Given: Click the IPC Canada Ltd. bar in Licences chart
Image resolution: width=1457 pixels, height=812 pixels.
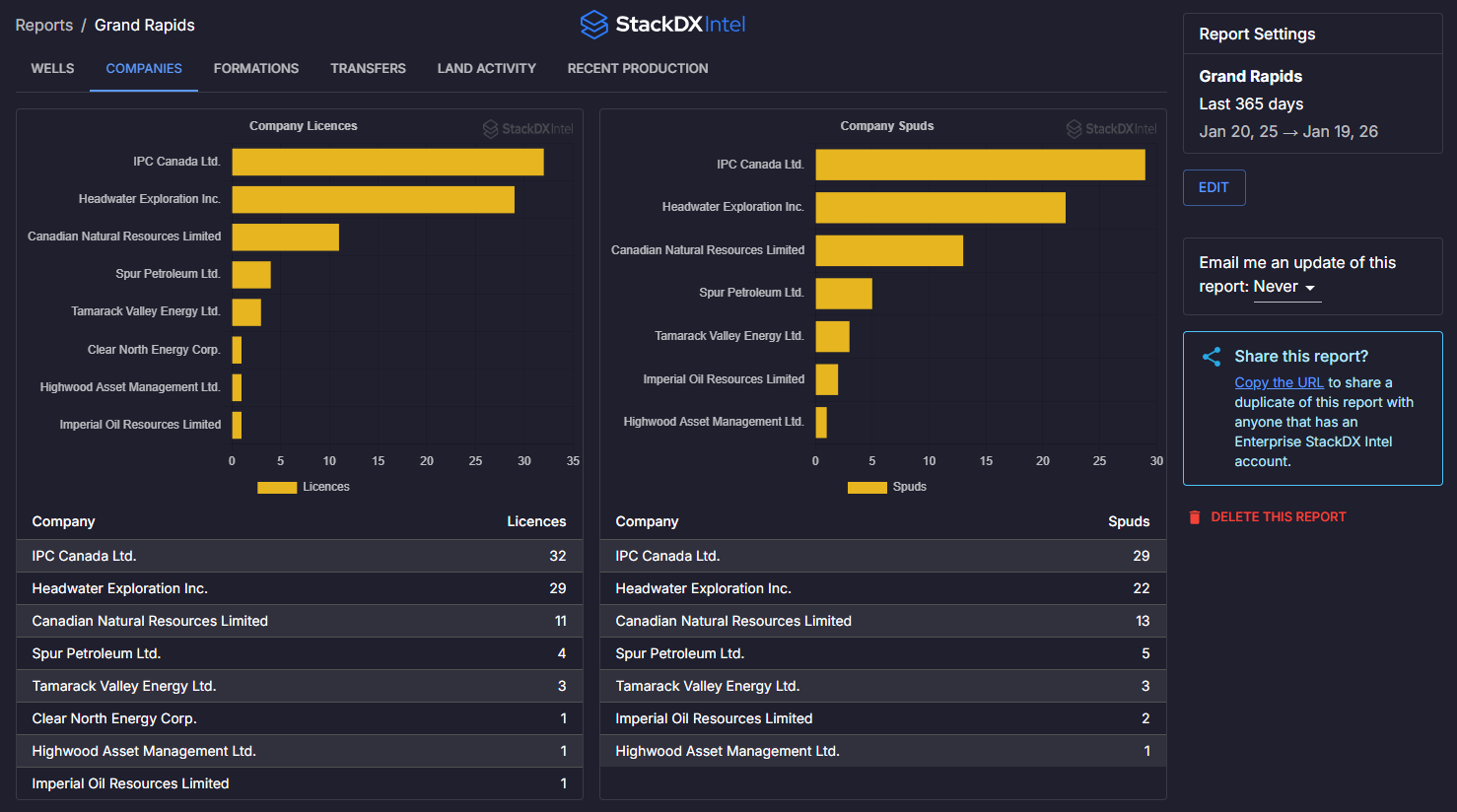Looking at the screenshot, I should tap(387, 162).
